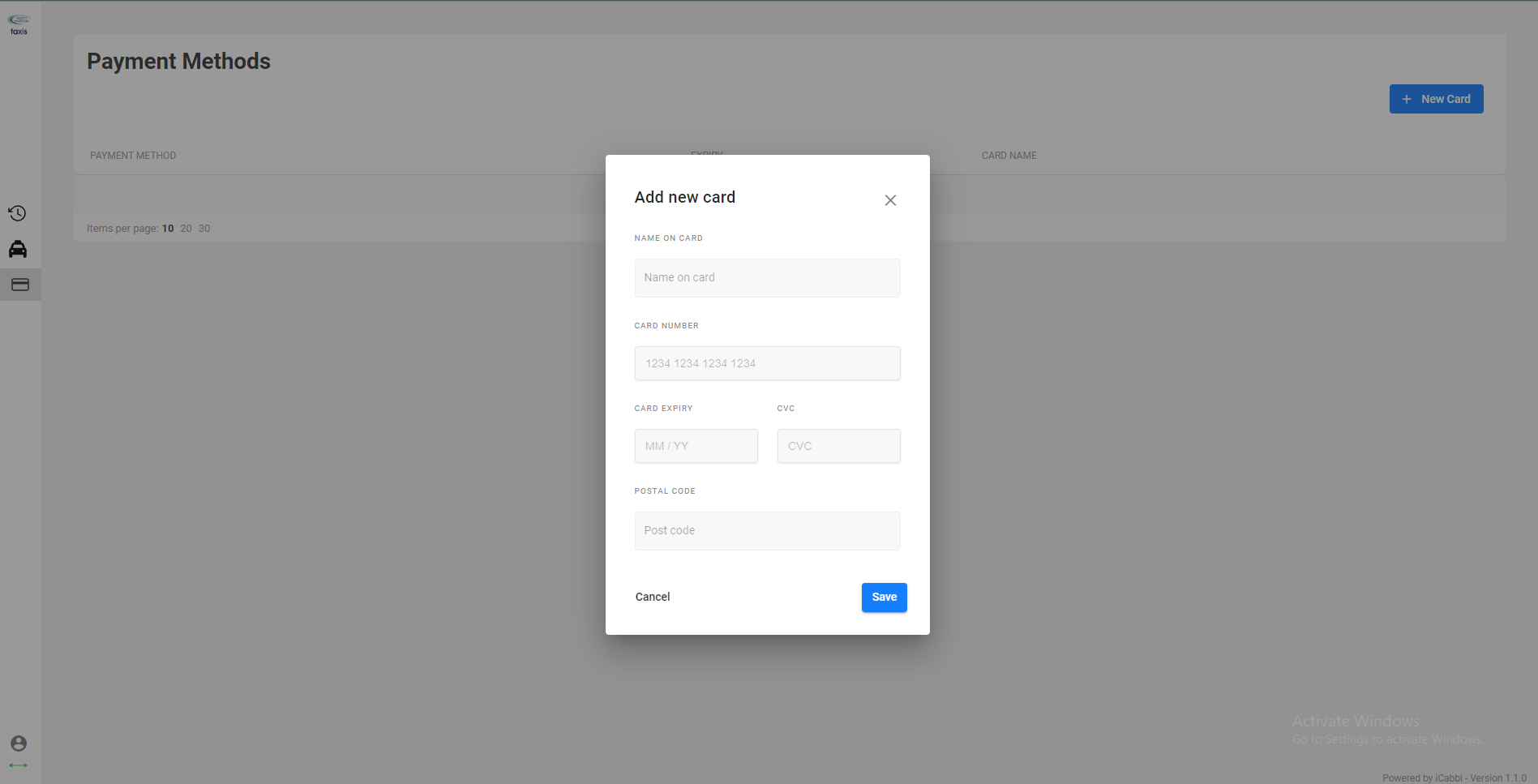
Task: Select the MM / YY expiry field
Action: (x=696, y=446)
